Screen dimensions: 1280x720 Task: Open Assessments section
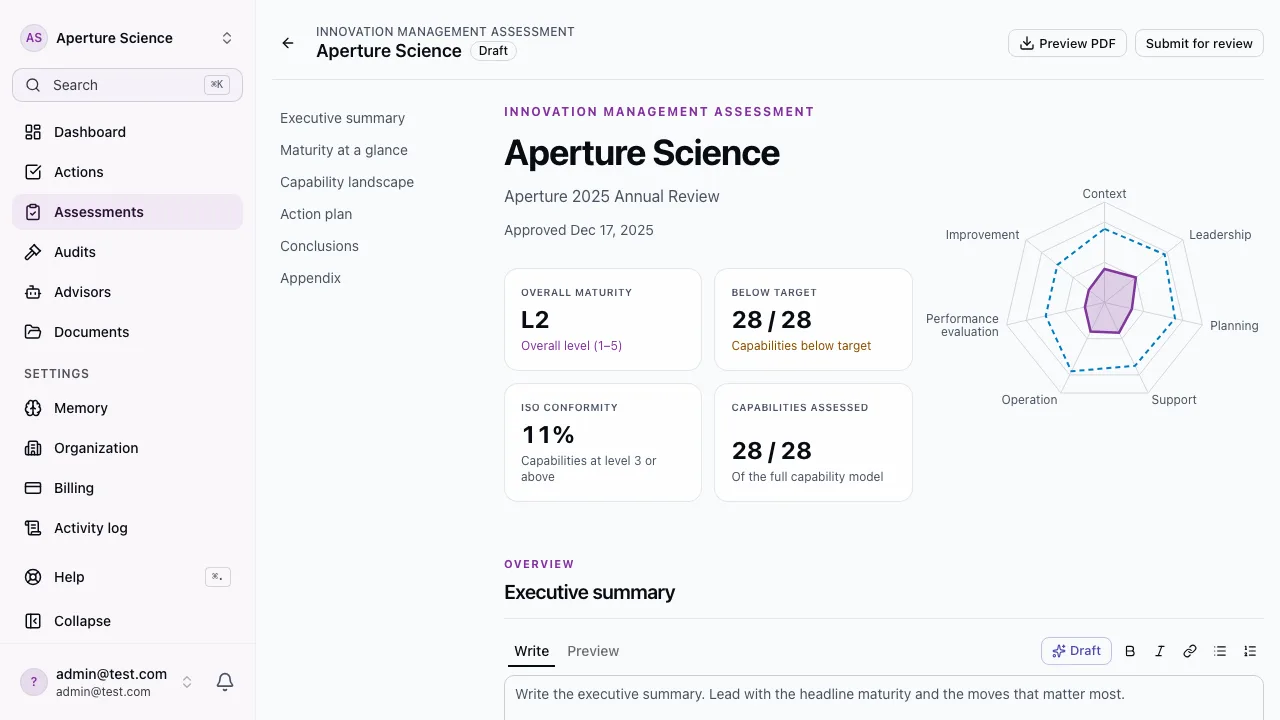click(127, 212)
